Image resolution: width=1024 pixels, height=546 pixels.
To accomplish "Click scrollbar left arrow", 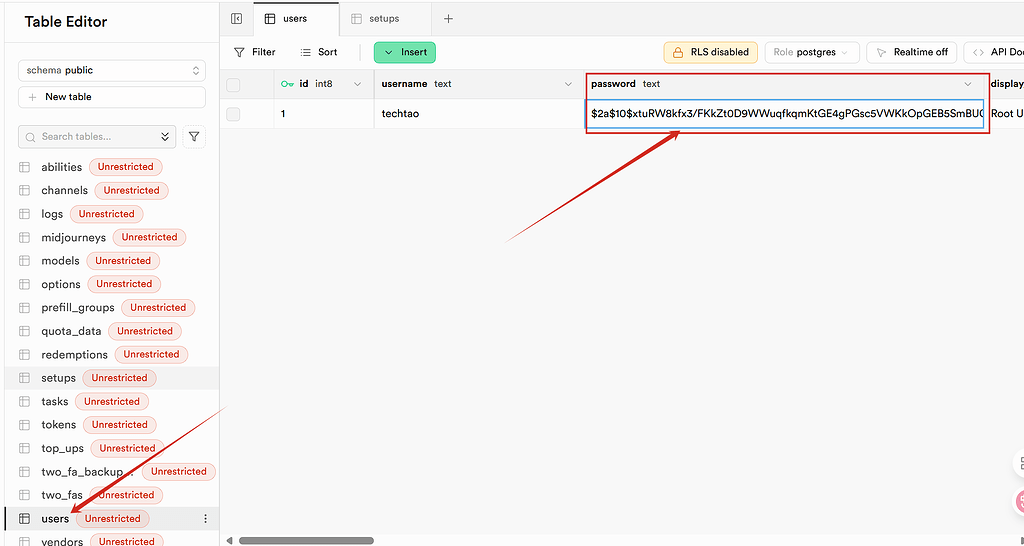I will click(229, 541).
